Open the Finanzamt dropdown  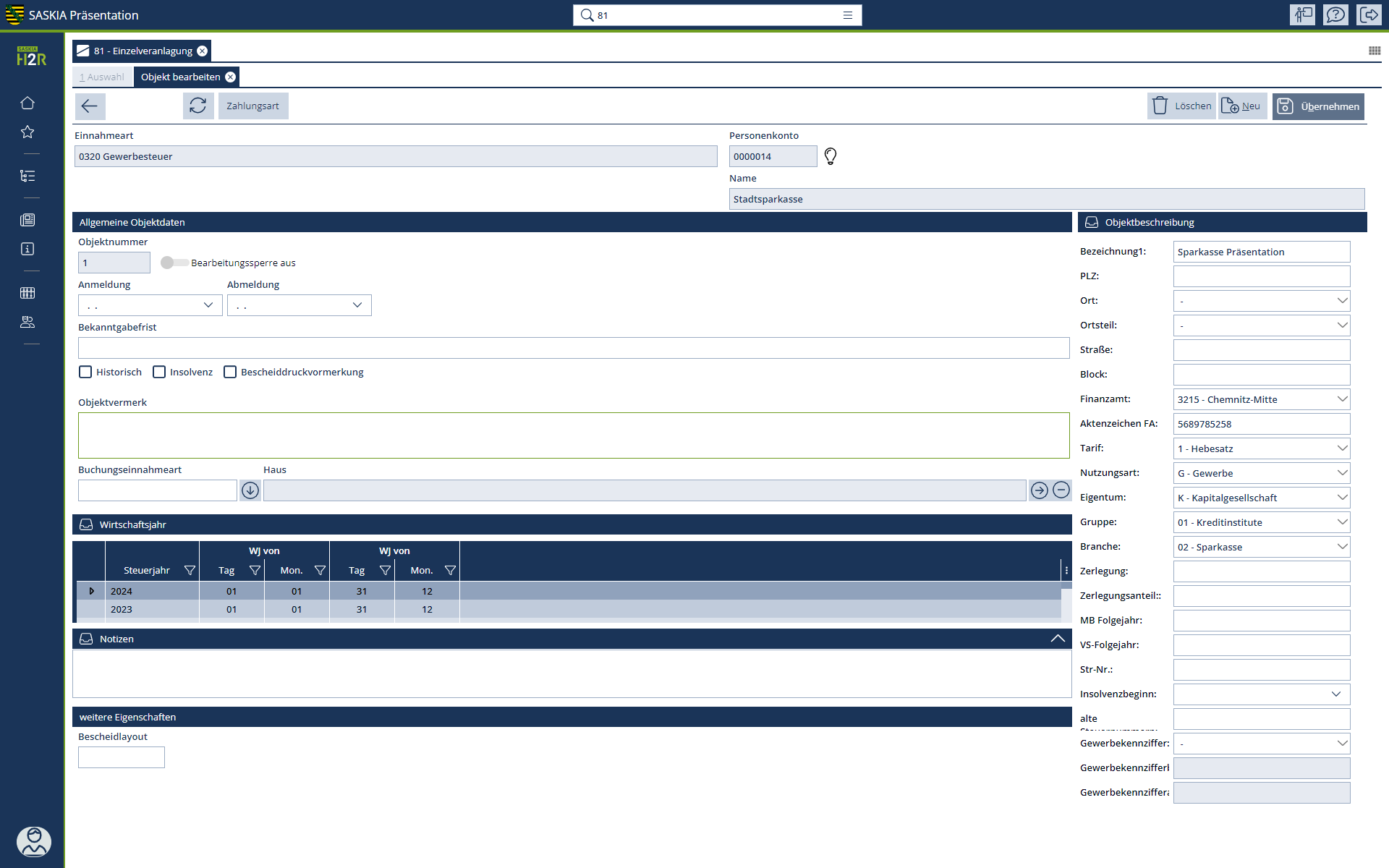coord(1342,399)
